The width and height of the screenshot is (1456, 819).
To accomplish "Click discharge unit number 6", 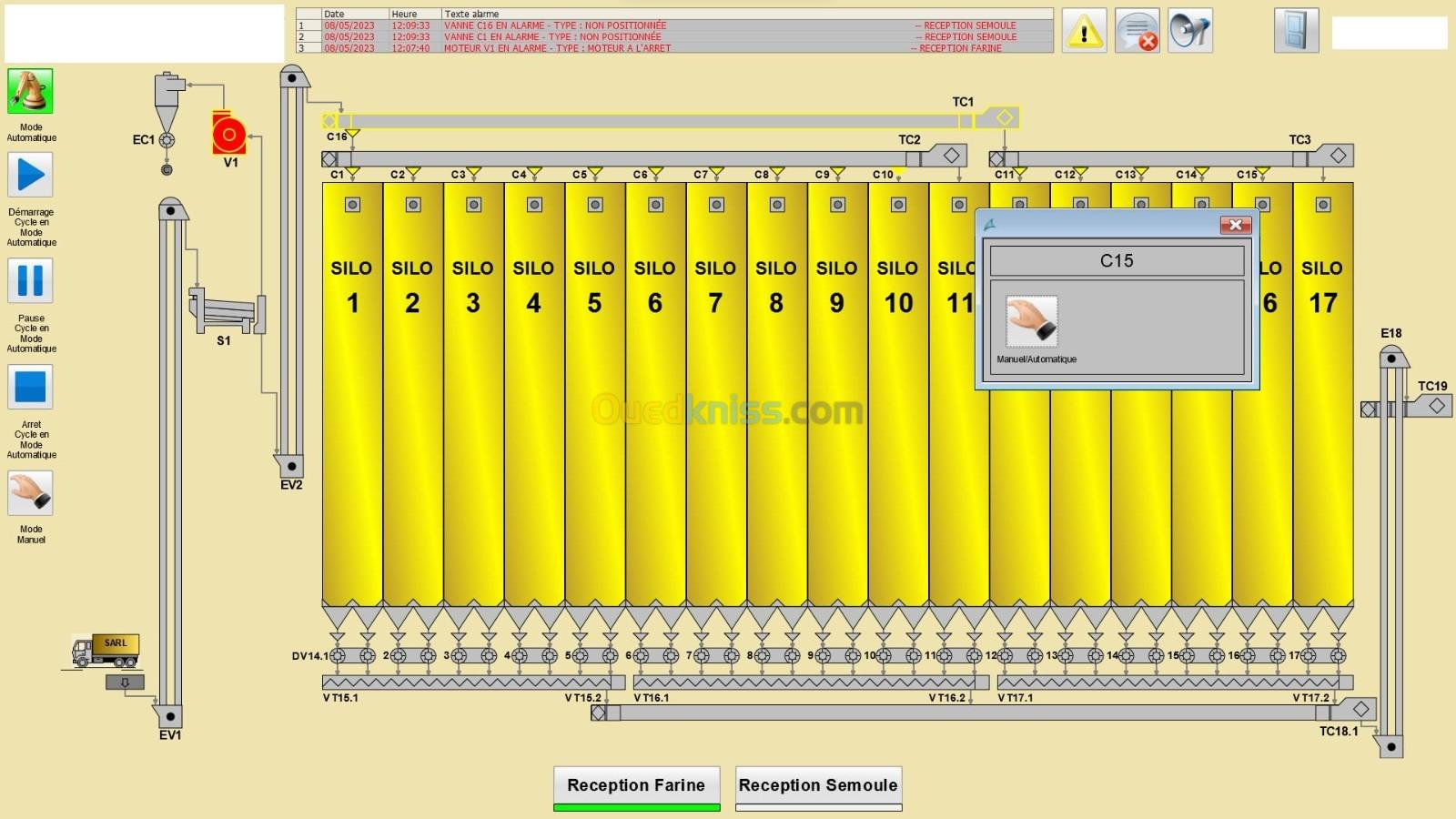I will tap(655, 655).
